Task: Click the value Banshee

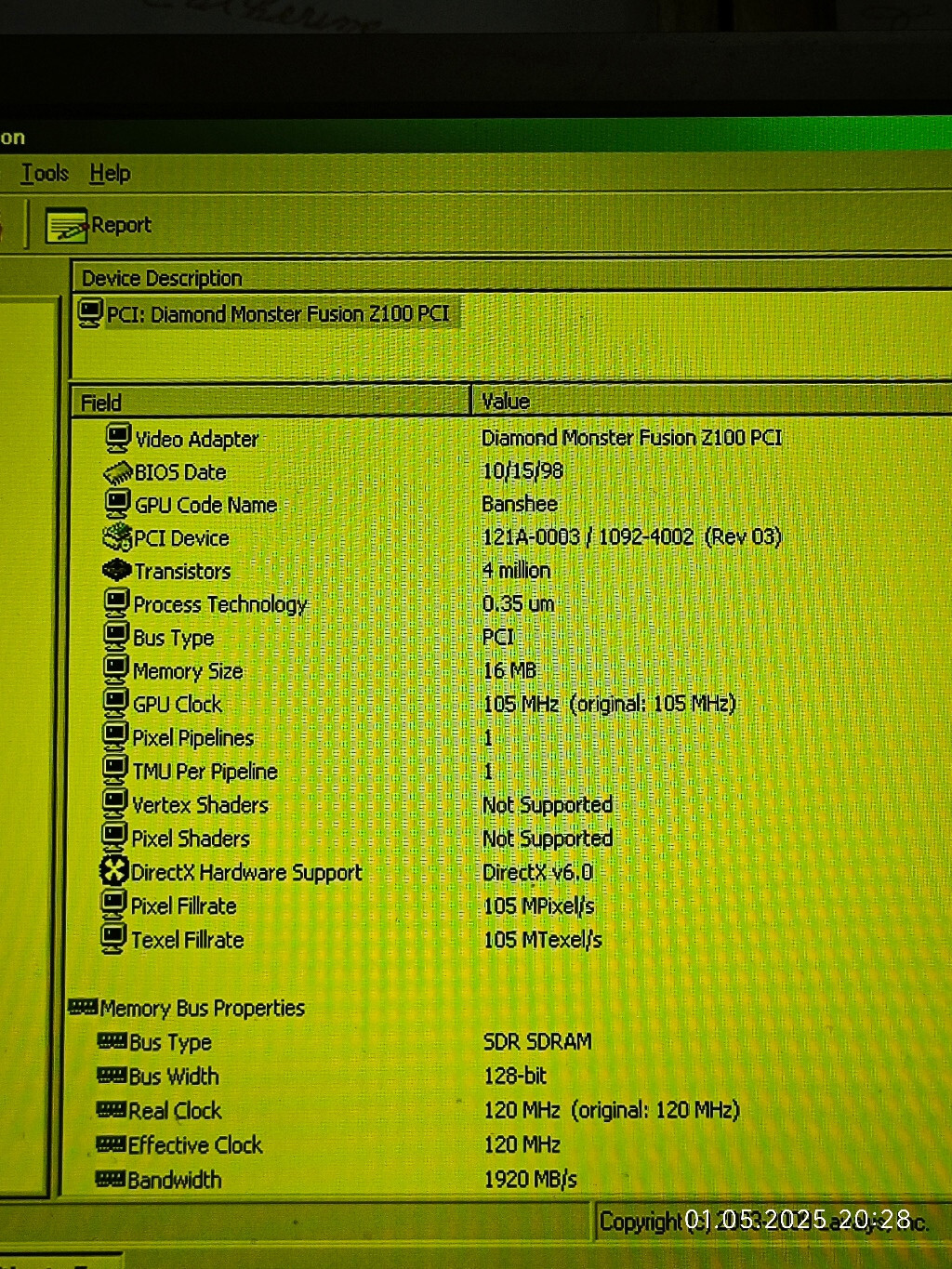Action: (x=520, y=504)
